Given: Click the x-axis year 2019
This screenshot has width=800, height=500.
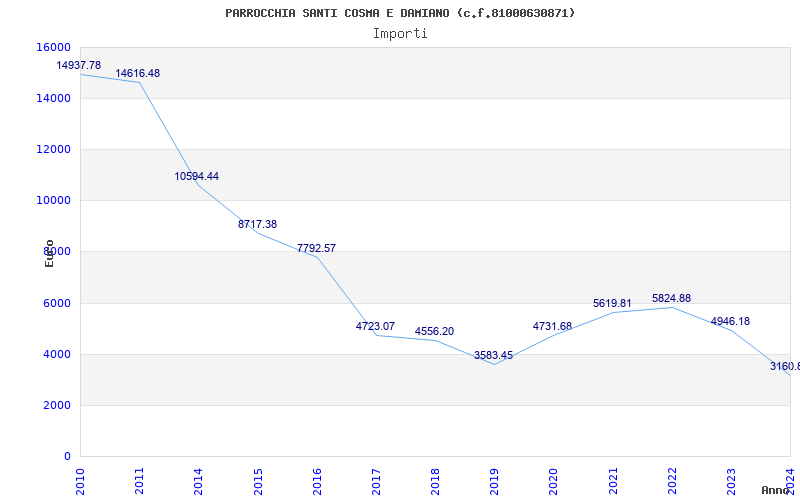Looking at the screenshot, I should point(494,482).
